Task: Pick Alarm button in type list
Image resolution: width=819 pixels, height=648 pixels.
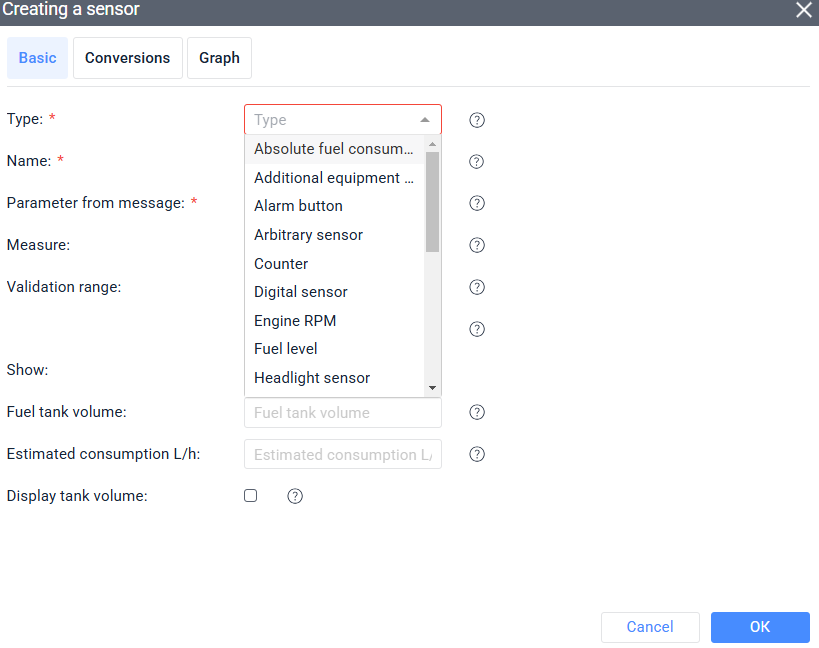Action: tap(298, 206)
